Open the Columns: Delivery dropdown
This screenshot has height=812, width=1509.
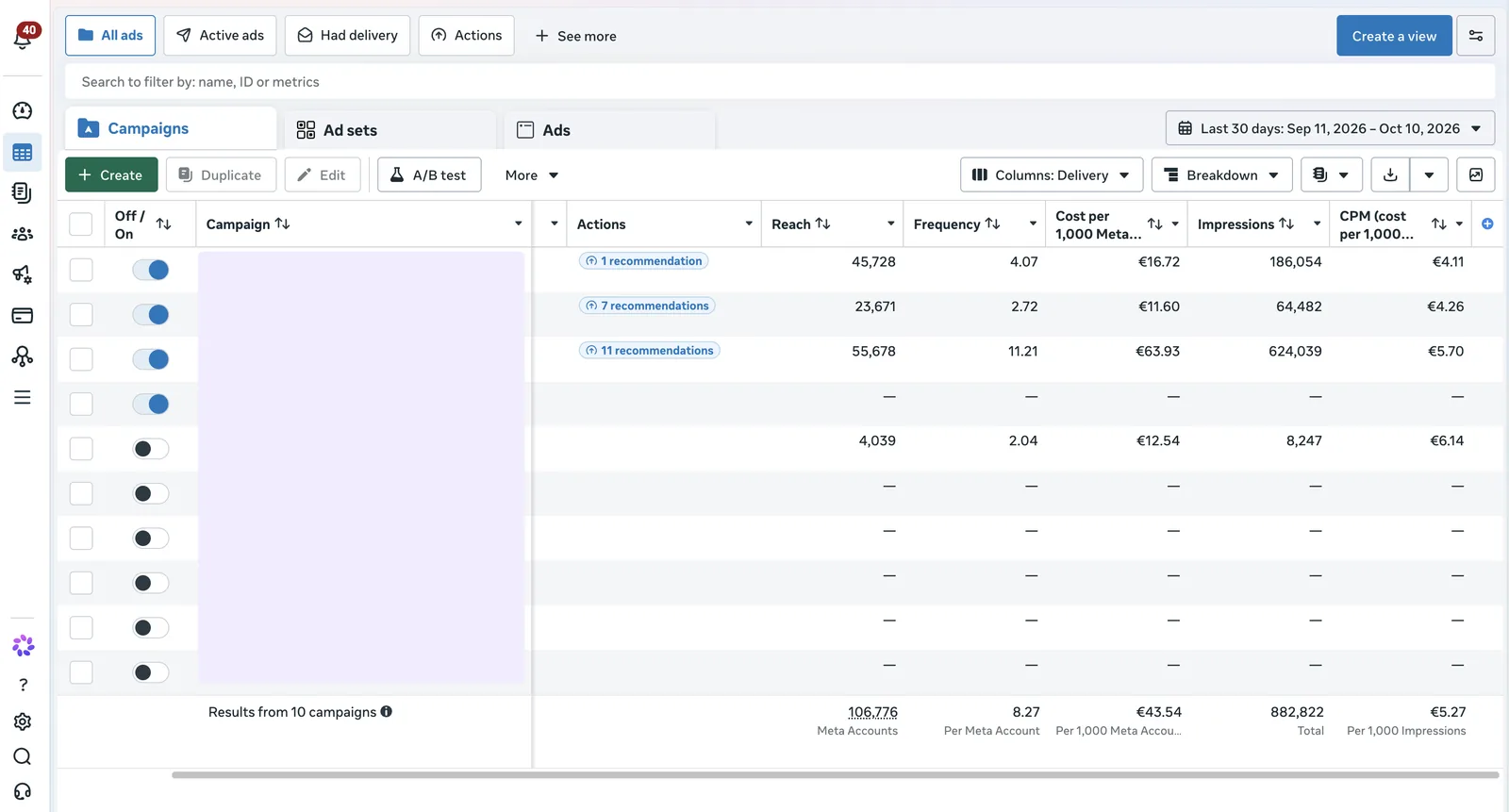click(x=1052, y=174)
